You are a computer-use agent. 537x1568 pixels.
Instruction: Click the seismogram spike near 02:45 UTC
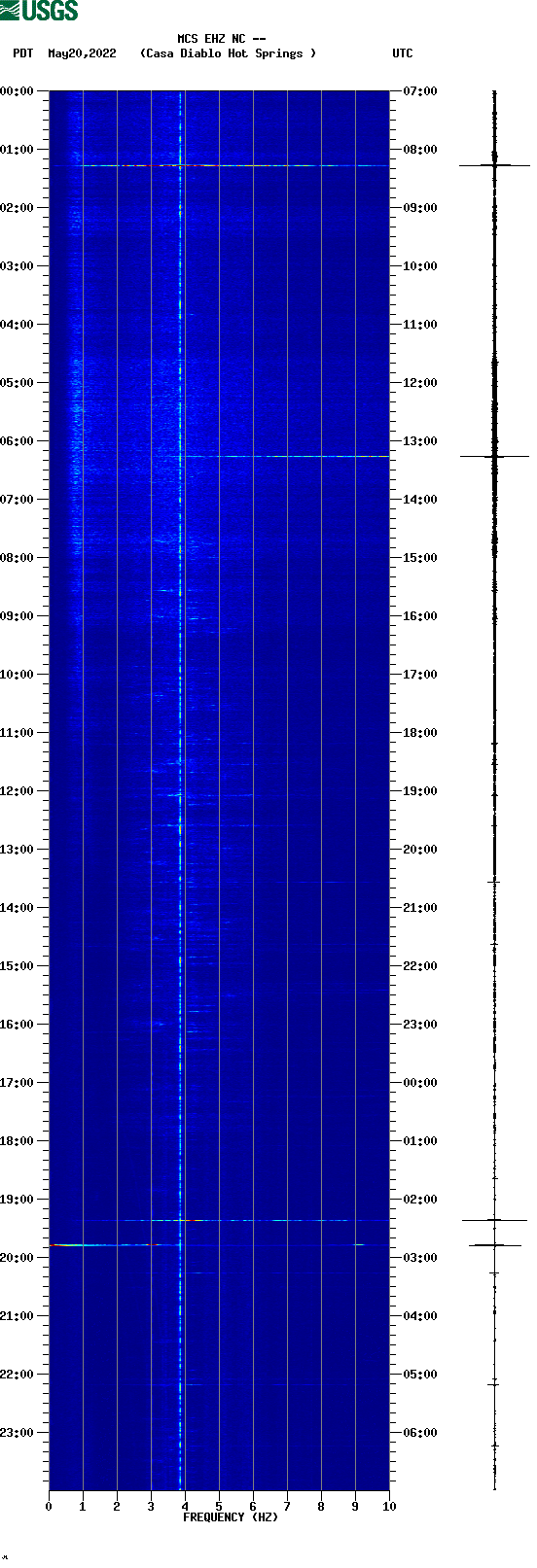494,1244
